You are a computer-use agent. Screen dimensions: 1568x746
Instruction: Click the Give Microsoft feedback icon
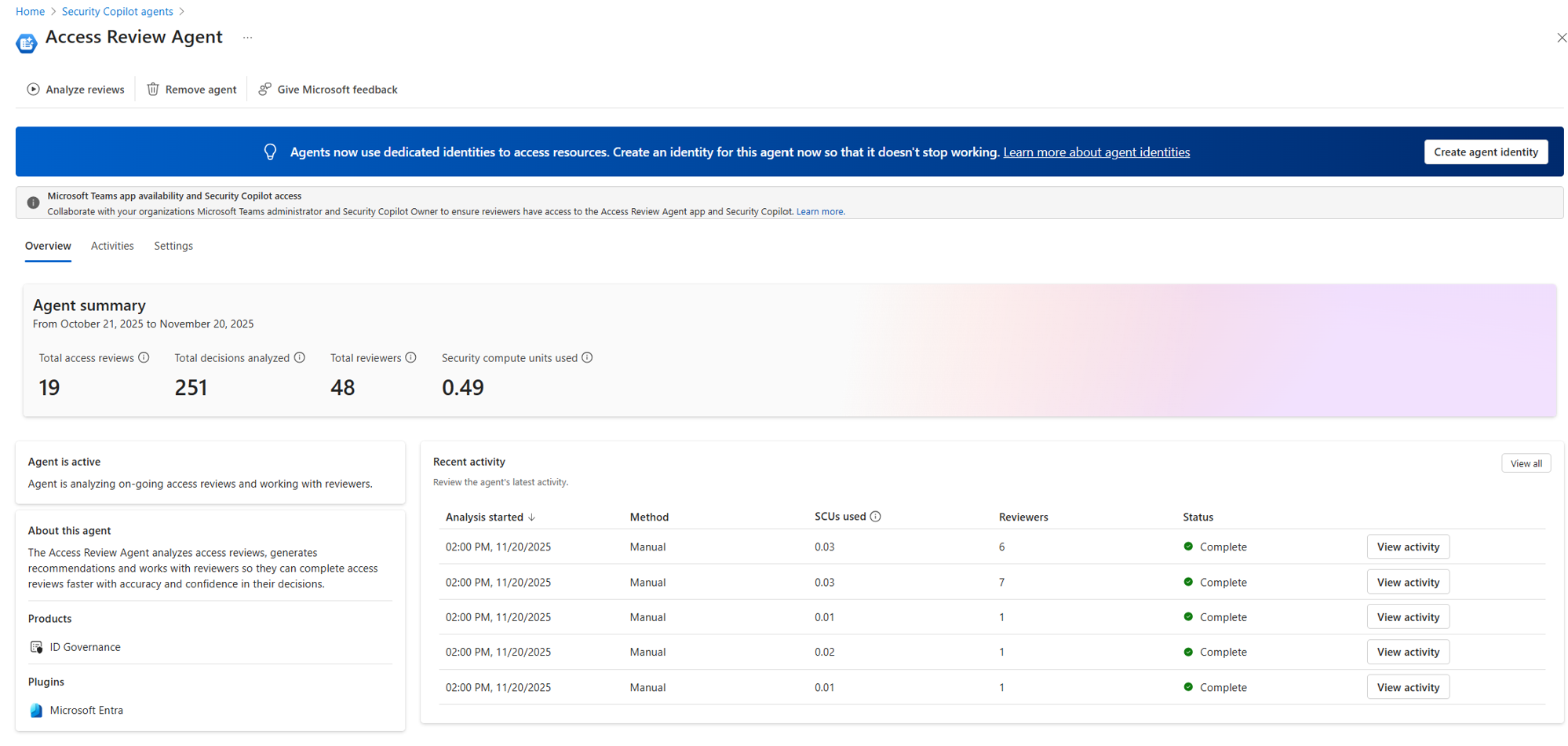tap(264, 89)
